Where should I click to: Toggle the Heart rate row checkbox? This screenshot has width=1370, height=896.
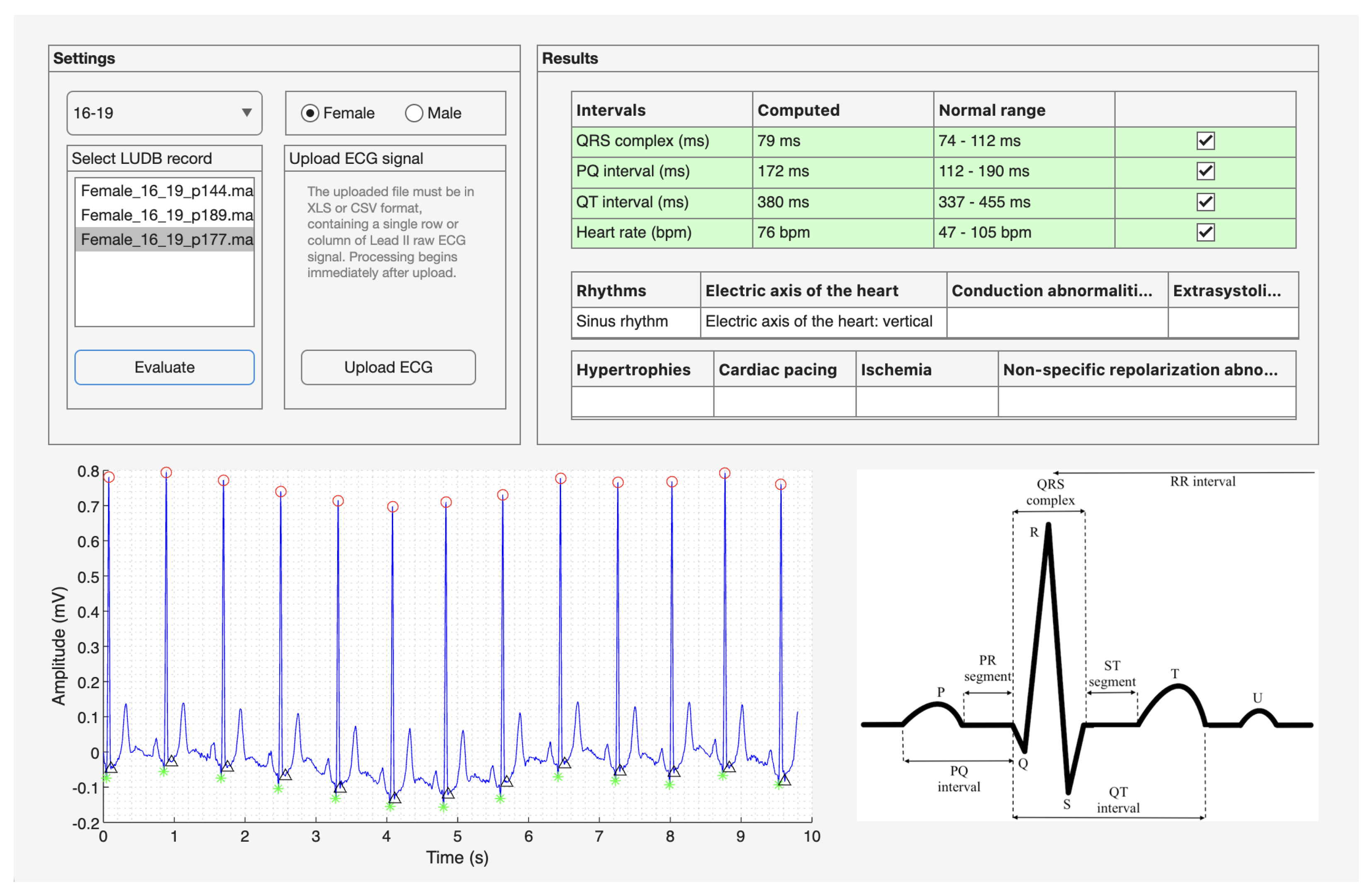coord(1205,232)
